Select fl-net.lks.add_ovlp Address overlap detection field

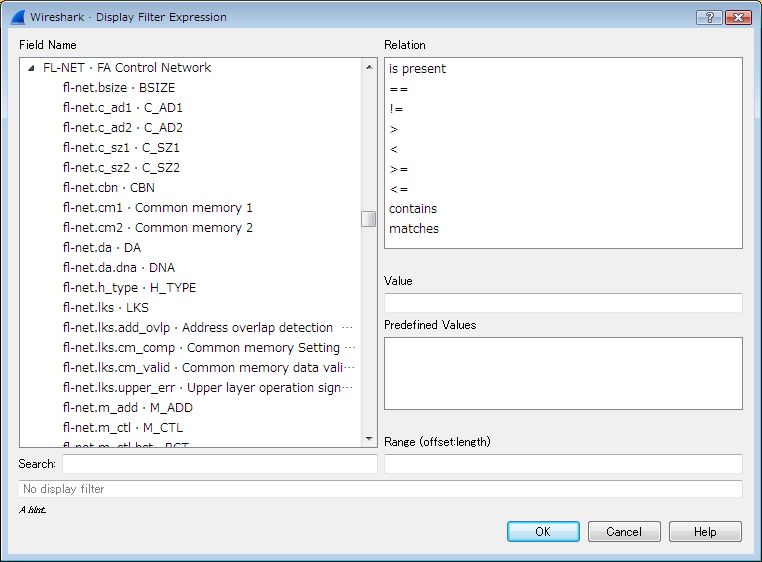click(x=208, y=327)
